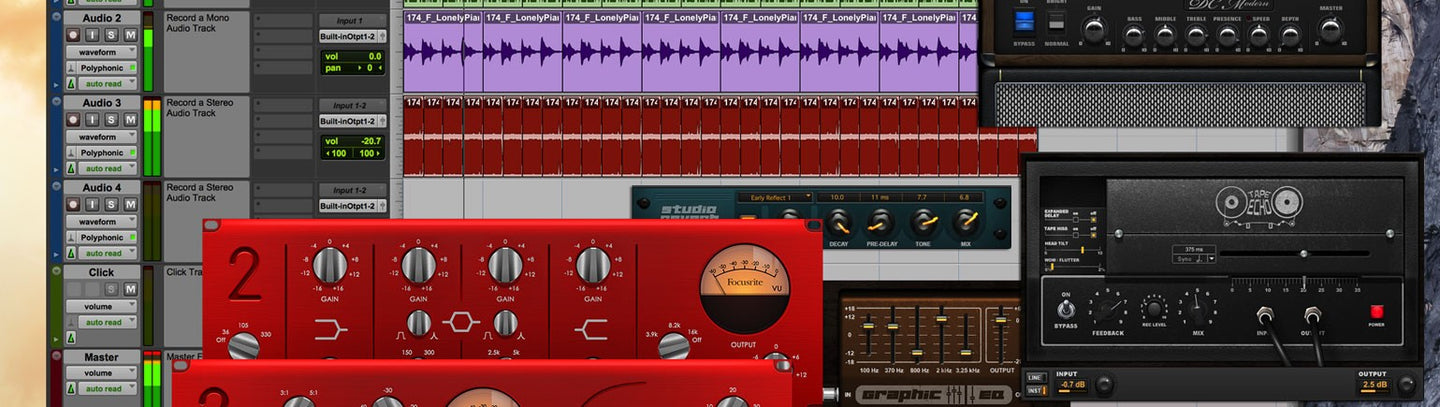Open the Audio 2 Input 1 selector
This screenshot has height=407, width=1440.
[x=352, y=21]
